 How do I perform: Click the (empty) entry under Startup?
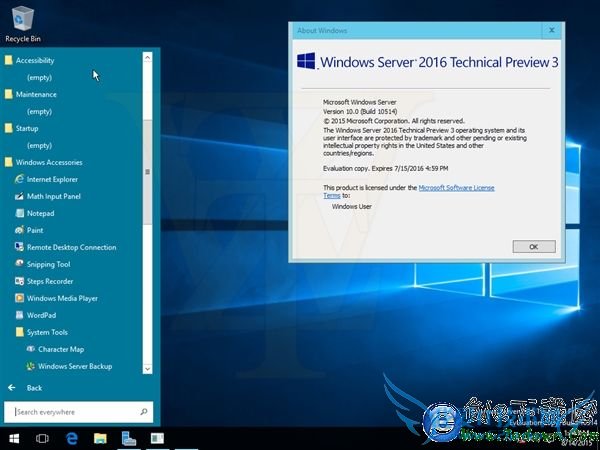(x=39, y=145)
